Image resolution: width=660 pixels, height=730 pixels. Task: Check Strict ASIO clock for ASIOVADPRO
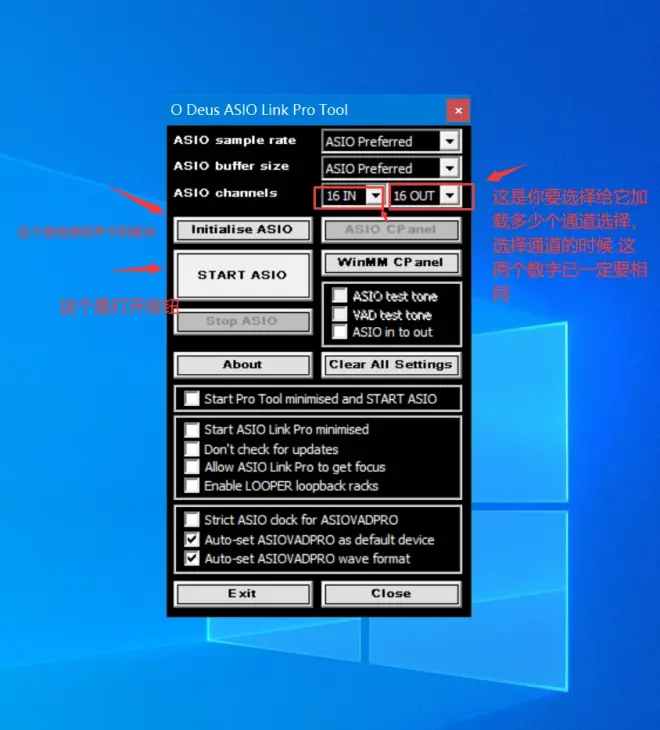[192, 520]
